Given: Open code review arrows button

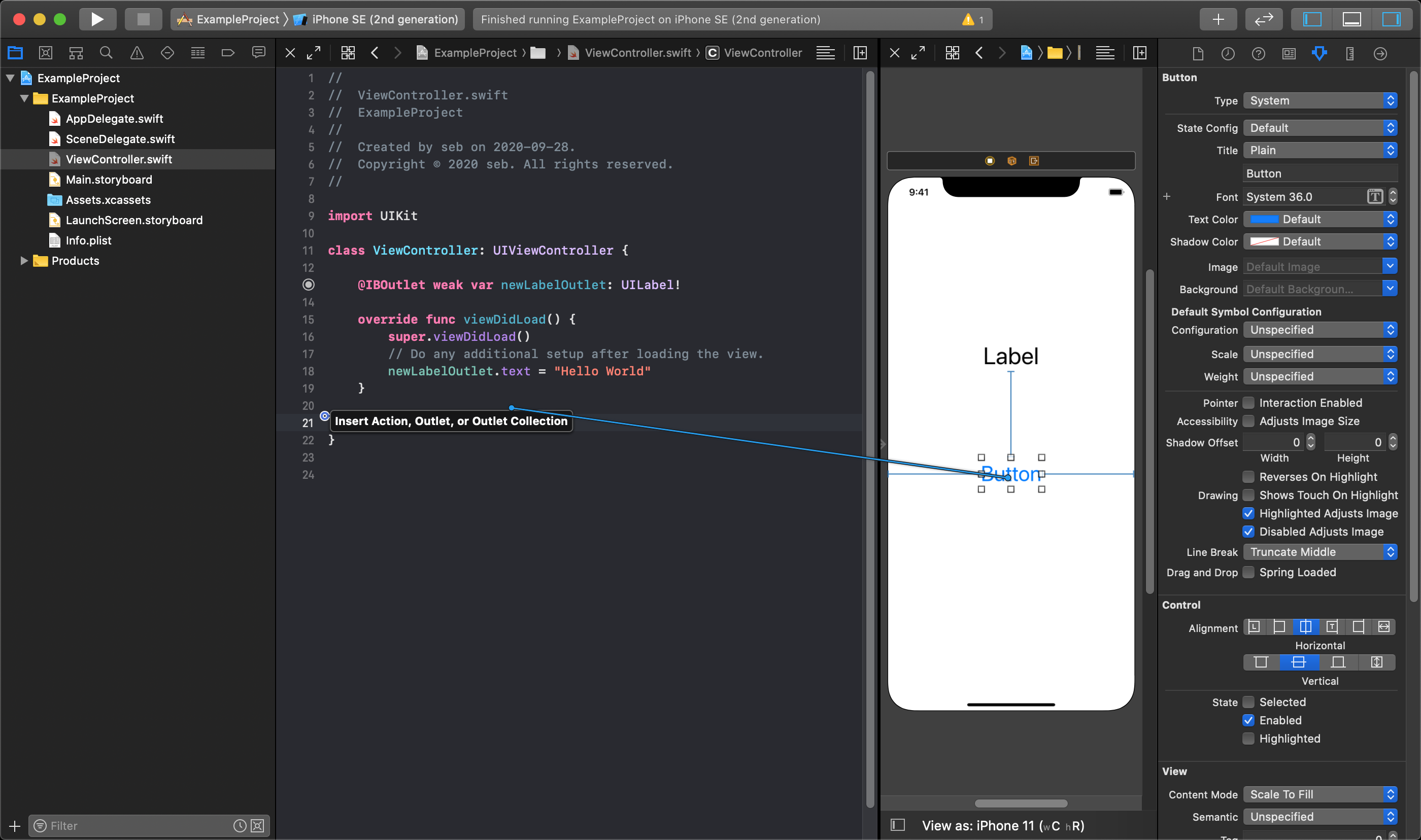Looking at the screenshot, I should pos(1264,19).
